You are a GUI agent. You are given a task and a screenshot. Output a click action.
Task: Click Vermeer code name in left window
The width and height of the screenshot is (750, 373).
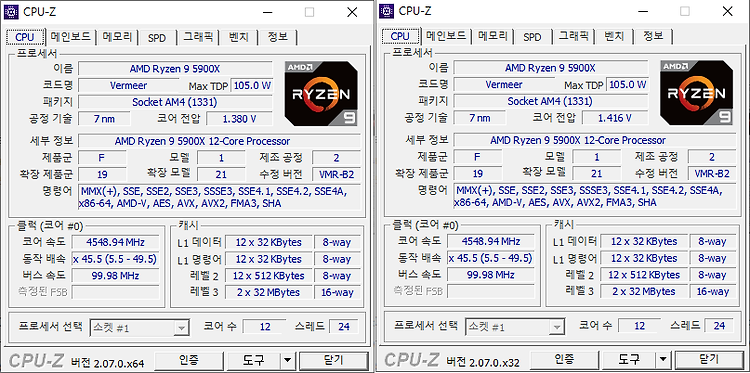(129, 86)
